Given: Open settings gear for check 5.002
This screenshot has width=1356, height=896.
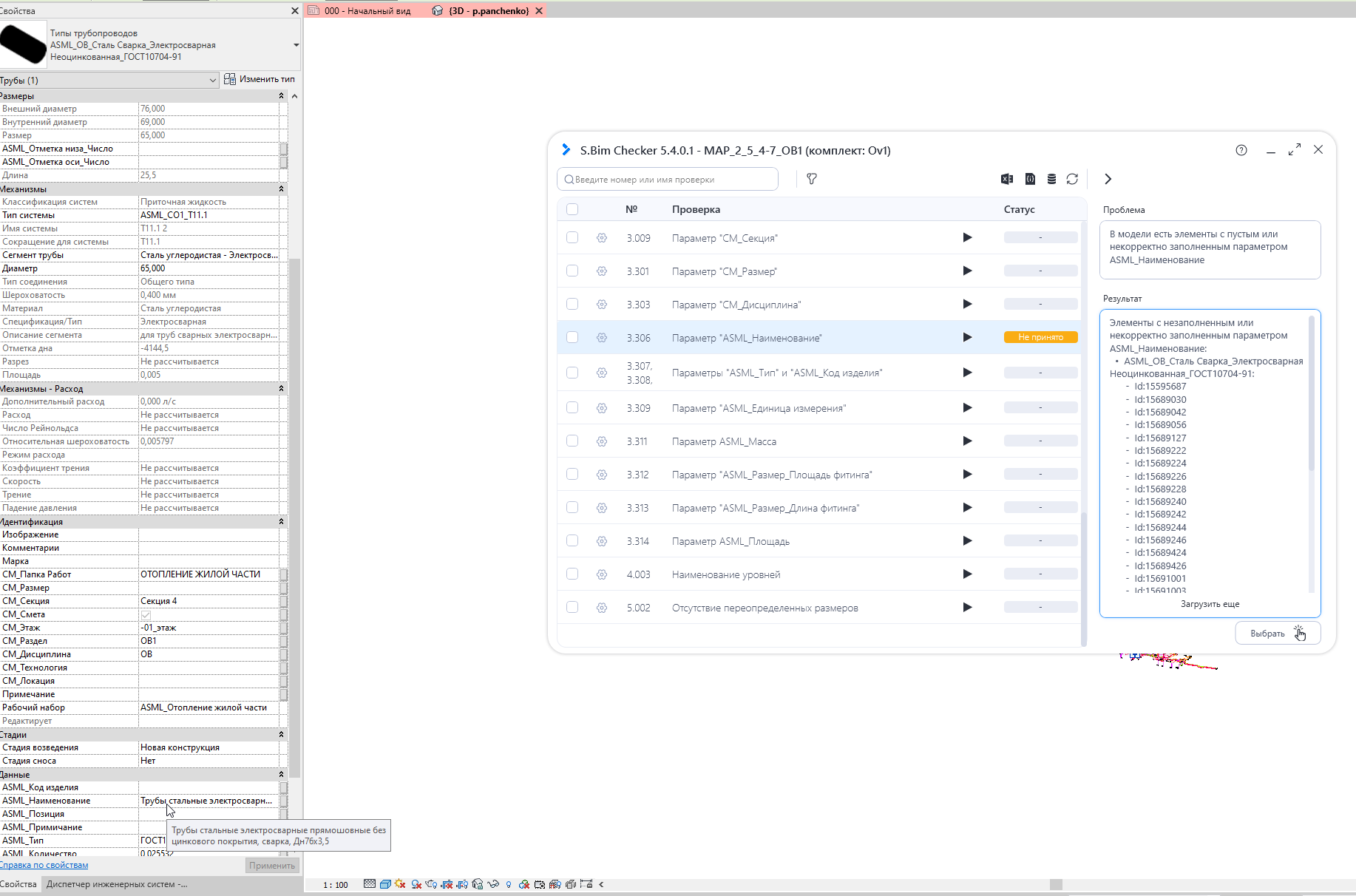Looking at the screenshot, I should coord(602,608).
